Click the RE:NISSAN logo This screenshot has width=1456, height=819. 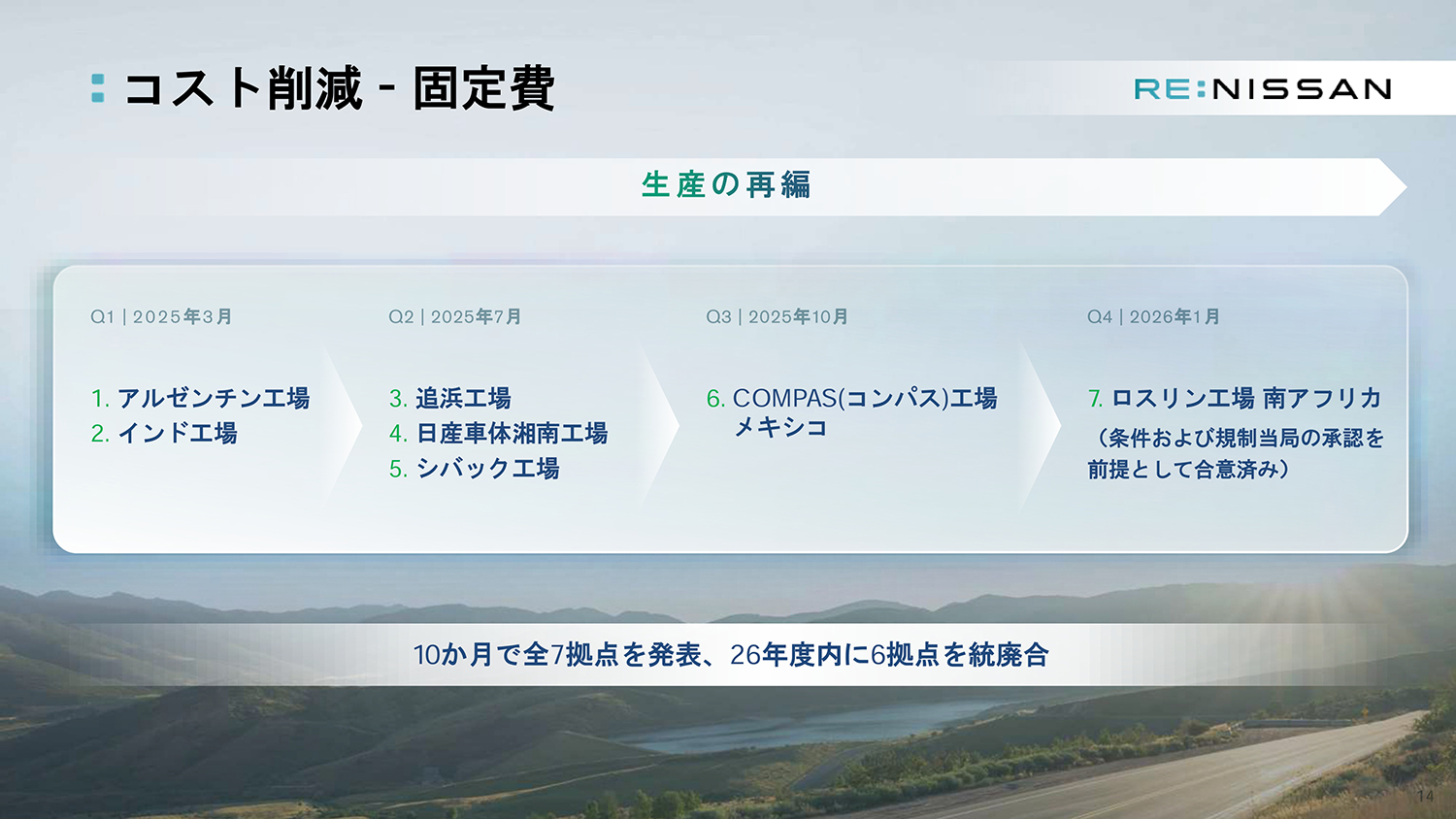tap(1263, 89)
